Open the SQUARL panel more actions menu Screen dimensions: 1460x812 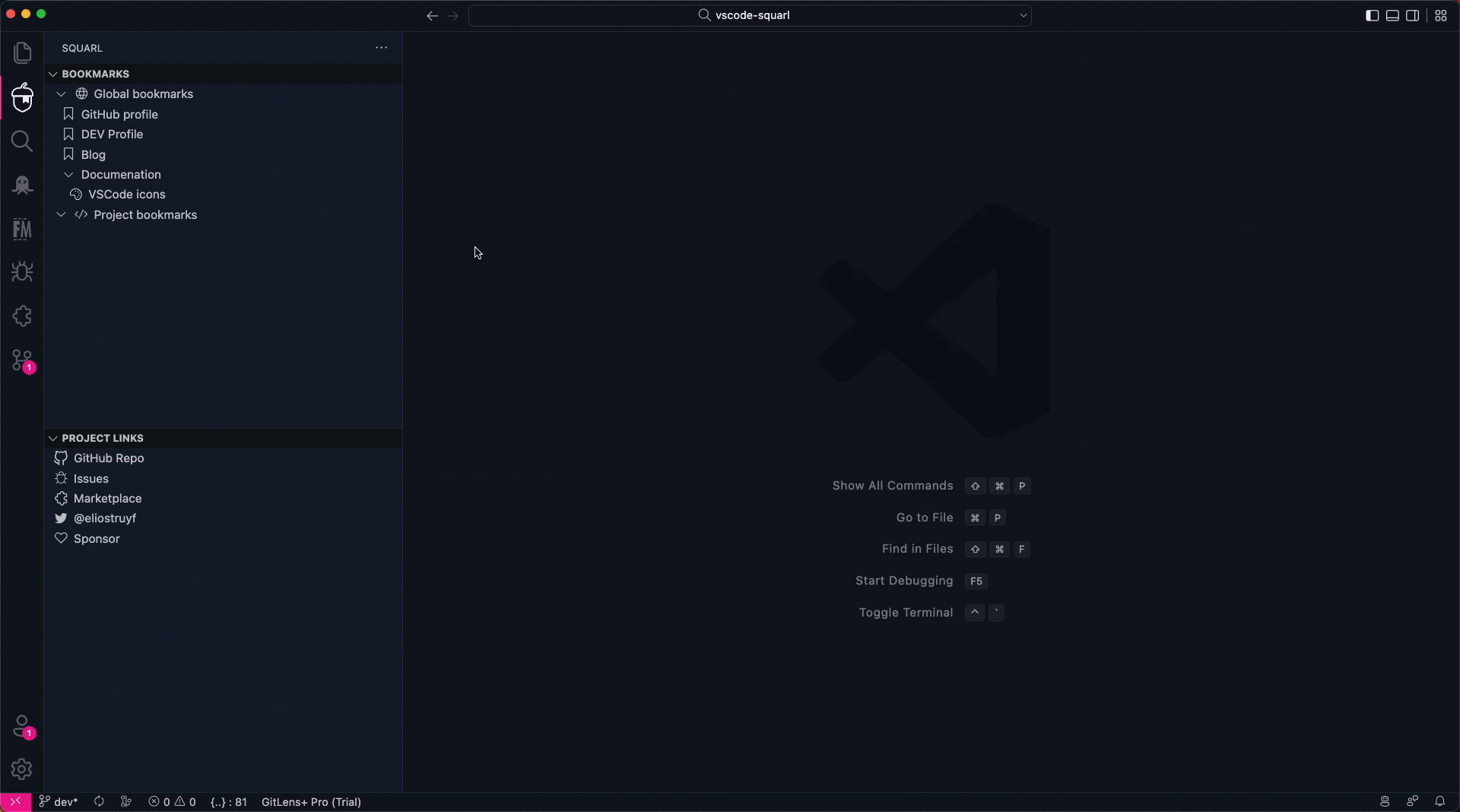point(381,47)
